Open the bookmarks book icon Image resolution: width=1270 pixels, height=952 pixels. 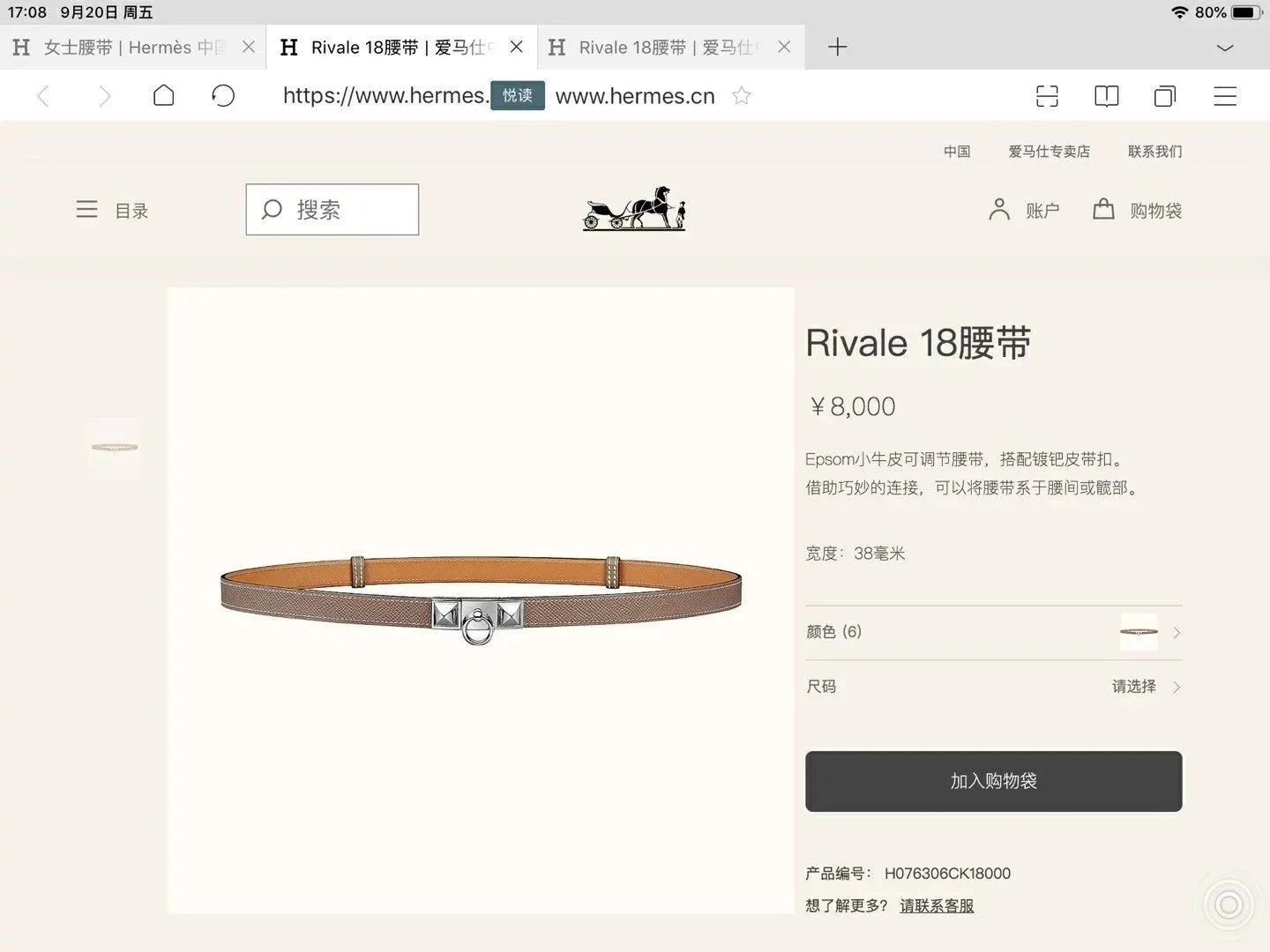click(1106, 96)
